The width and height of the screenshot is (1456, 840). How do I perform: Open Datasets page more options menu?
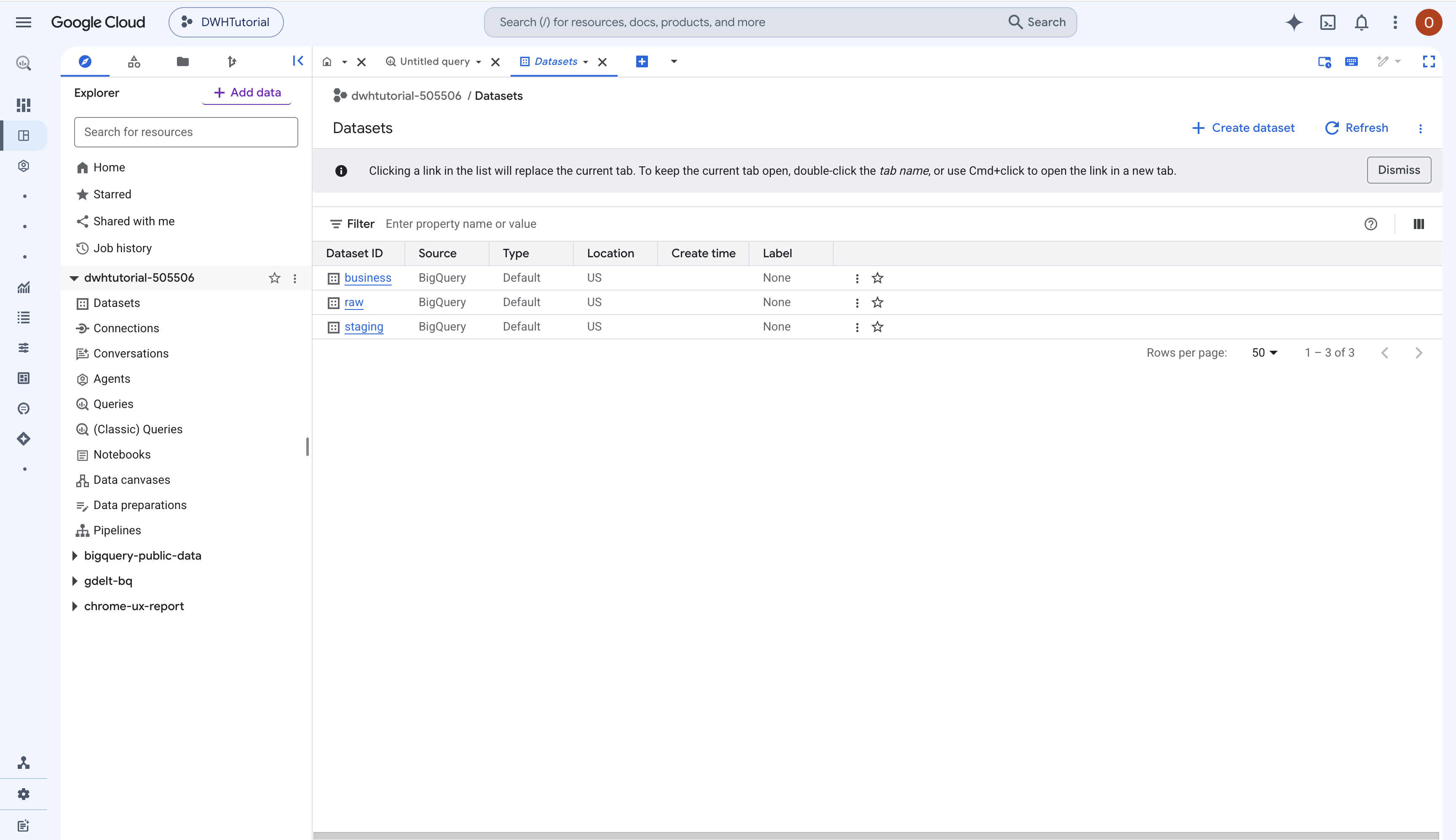point(1421,128)
